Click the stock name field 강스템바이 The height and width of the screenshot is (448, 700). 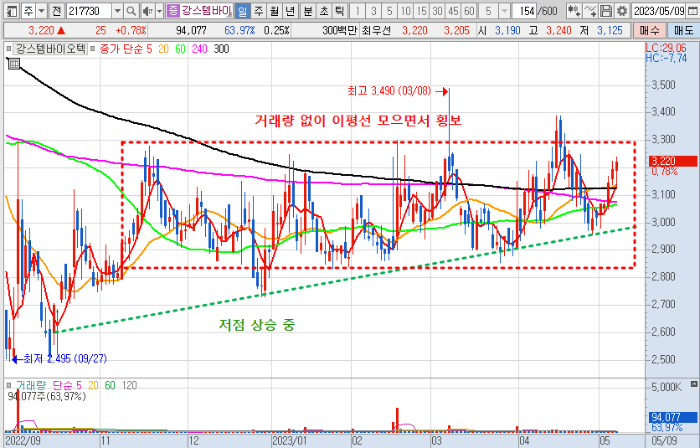pyautogui.click(x=206, y=11)
